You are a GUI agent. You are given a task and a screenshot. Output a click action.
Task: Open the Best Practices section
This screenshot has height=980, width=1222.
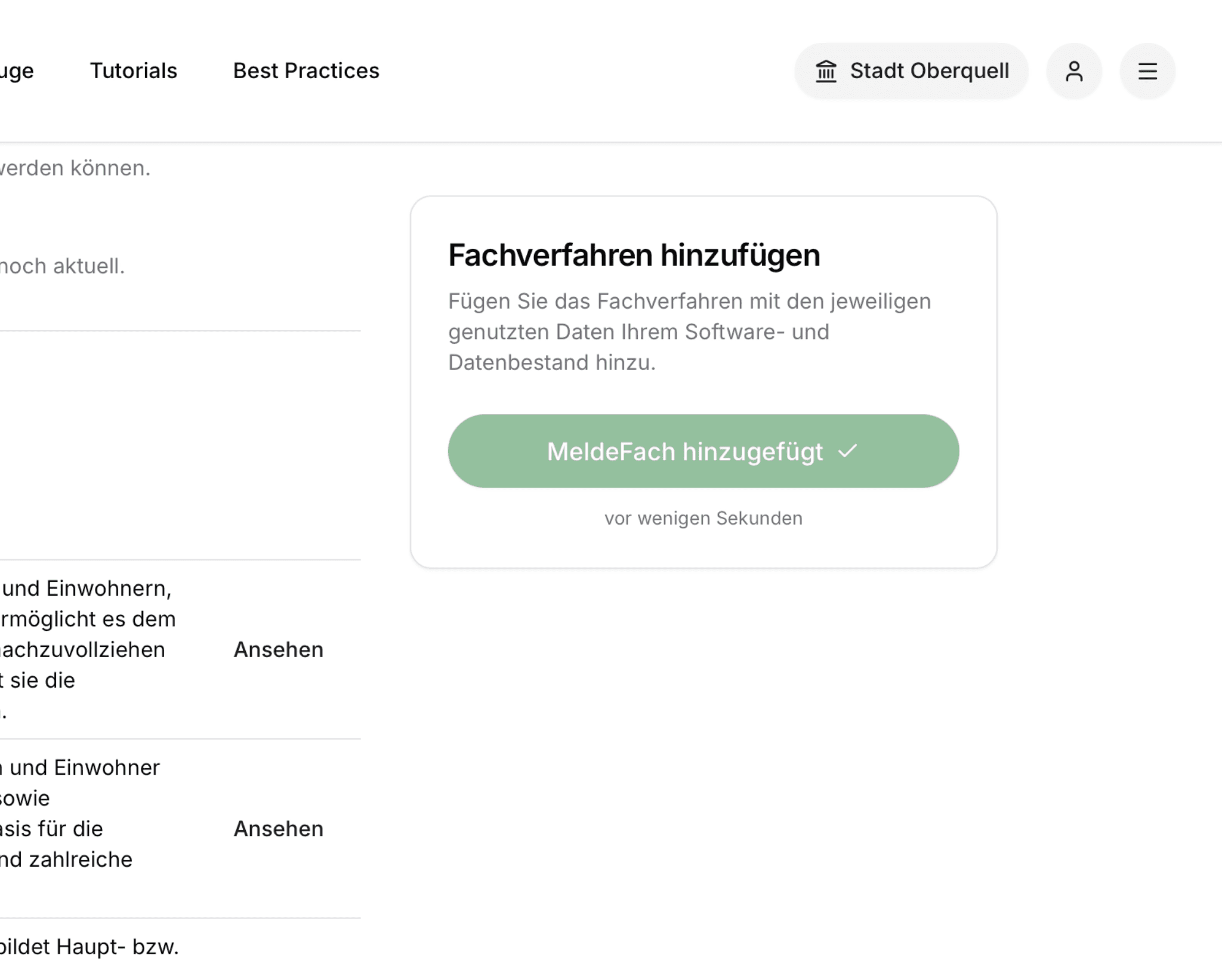coord(305,70)
